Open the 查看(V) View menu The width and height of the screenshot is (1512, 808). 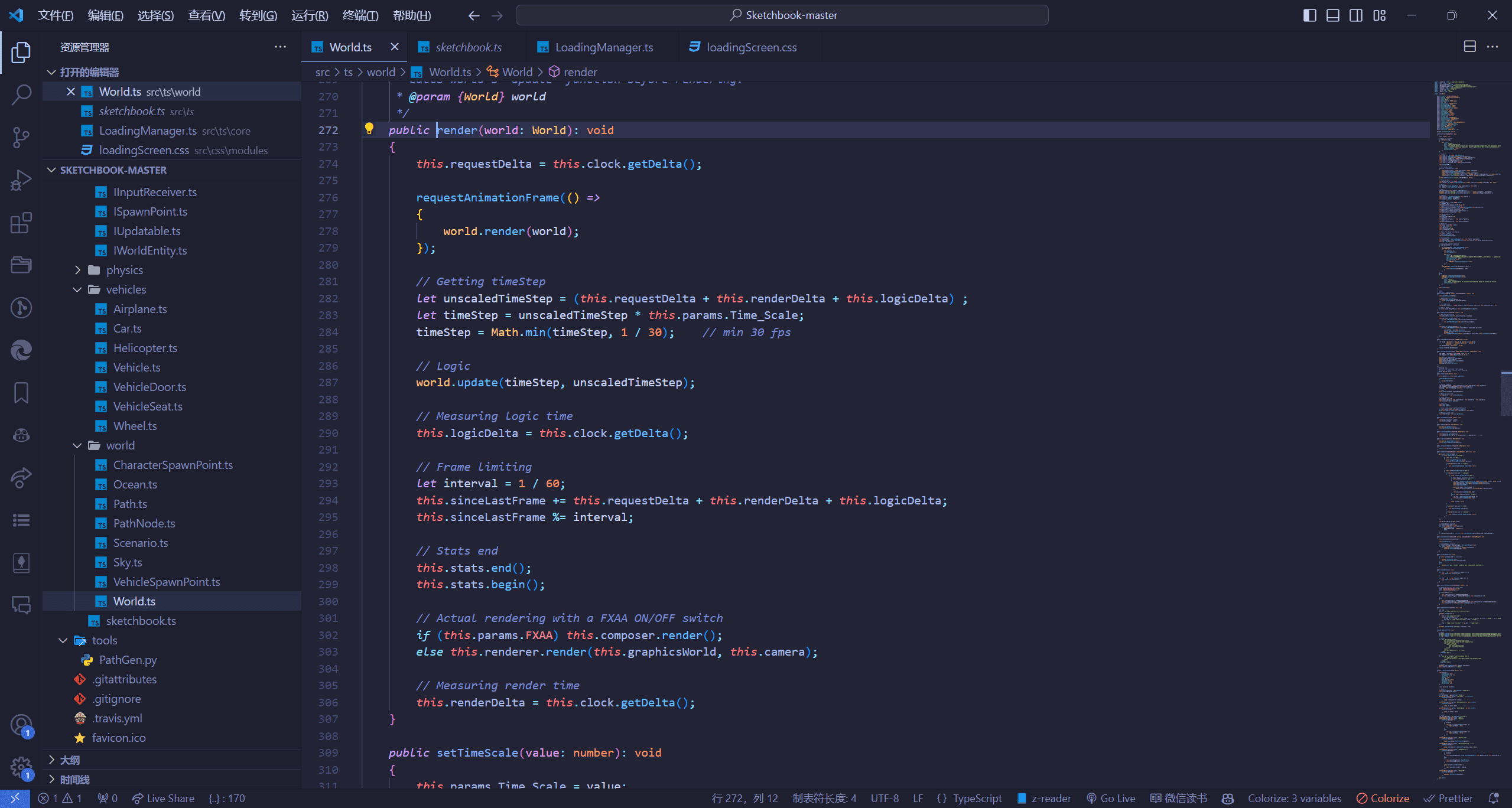coord(206,15)
